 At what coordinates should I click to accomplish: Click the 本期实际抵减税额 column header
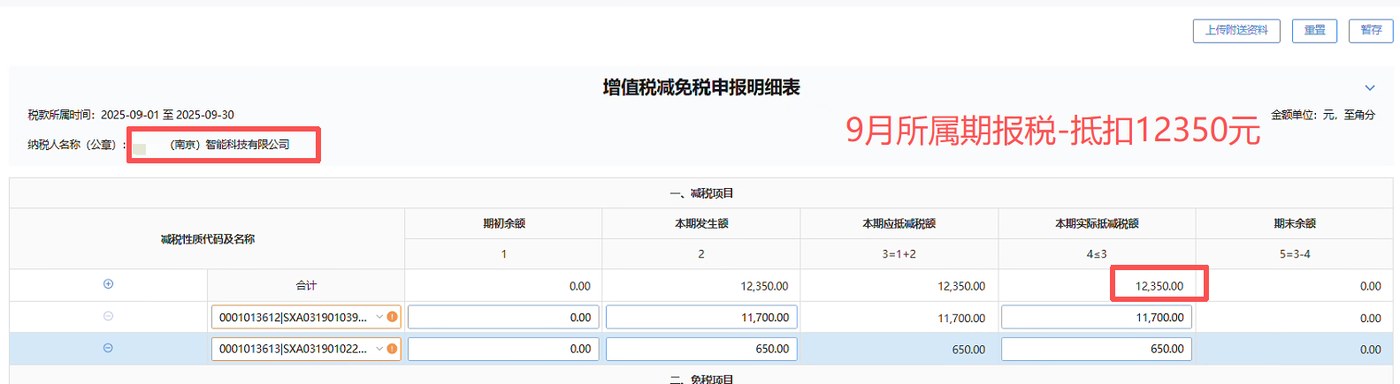pos(1096,223)
